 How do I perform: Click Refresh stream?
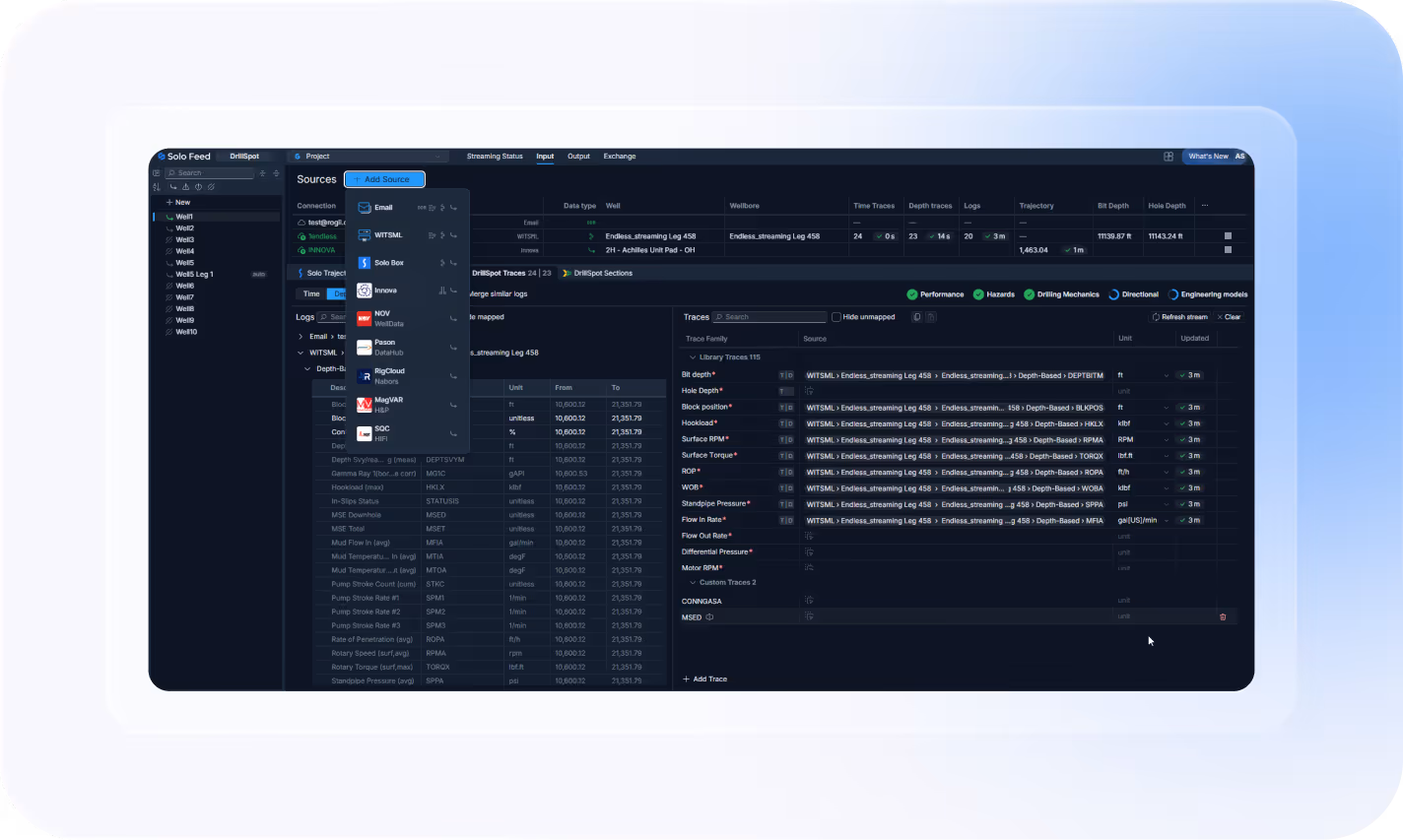coord(1180,317)
